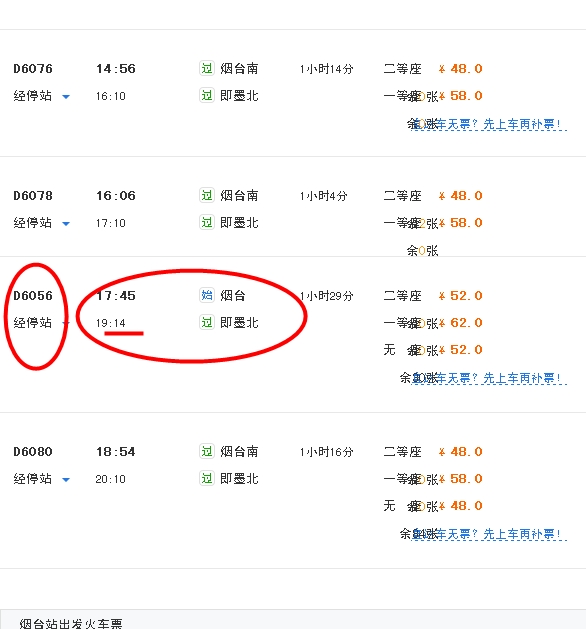Expand 经停站 dropdown arrow for D6076
This screenshot has height=629, width=586.
[66, 97]
